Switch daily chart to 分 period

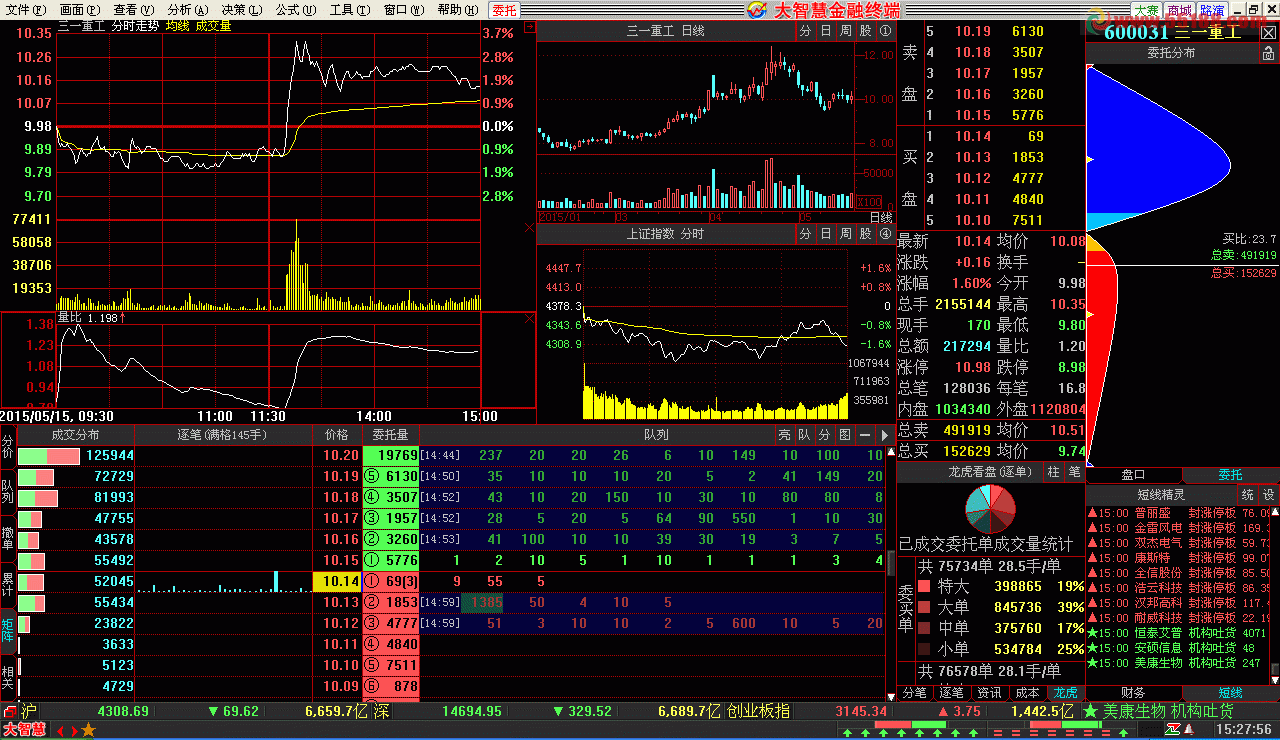806,31
